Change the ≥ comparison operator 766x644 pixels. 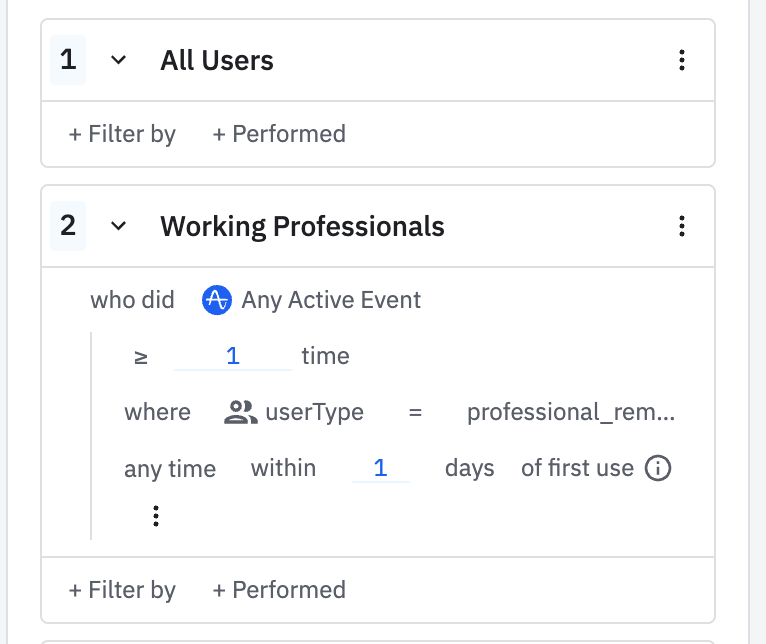click(141, 356)
